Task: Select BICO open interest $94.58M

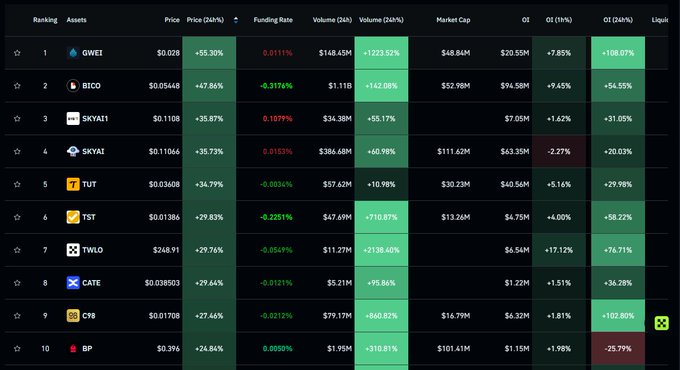Action: pos(515,86)
